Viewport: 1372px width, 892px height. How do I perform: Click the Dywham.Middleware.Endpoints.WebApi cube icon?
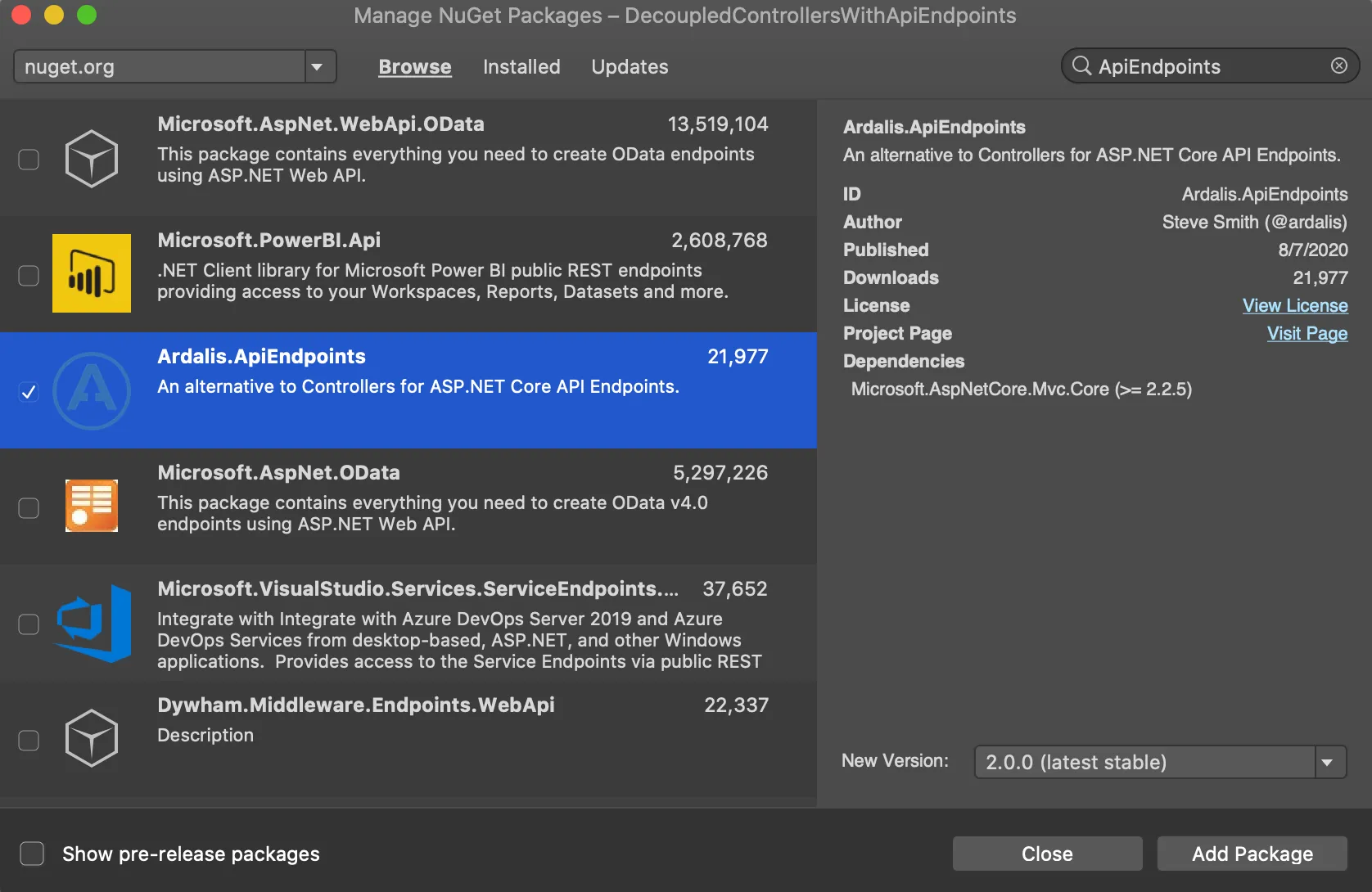[x=92, y=738]
